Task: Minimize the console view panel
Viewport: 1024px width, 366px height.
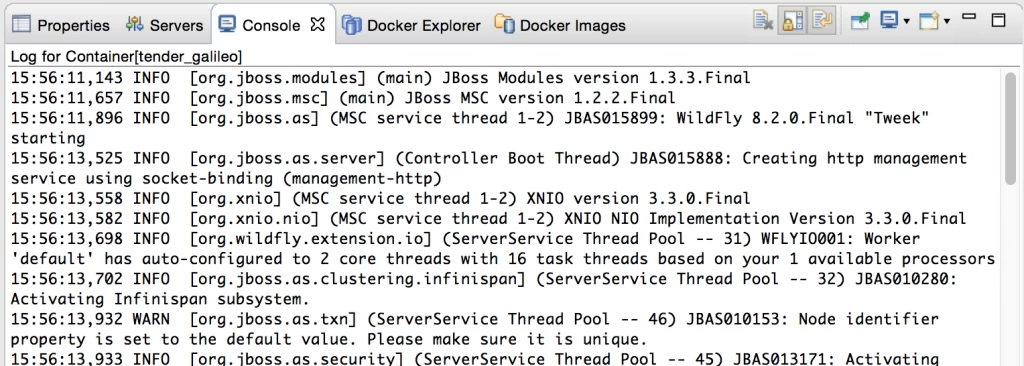Action: [969, 16]
